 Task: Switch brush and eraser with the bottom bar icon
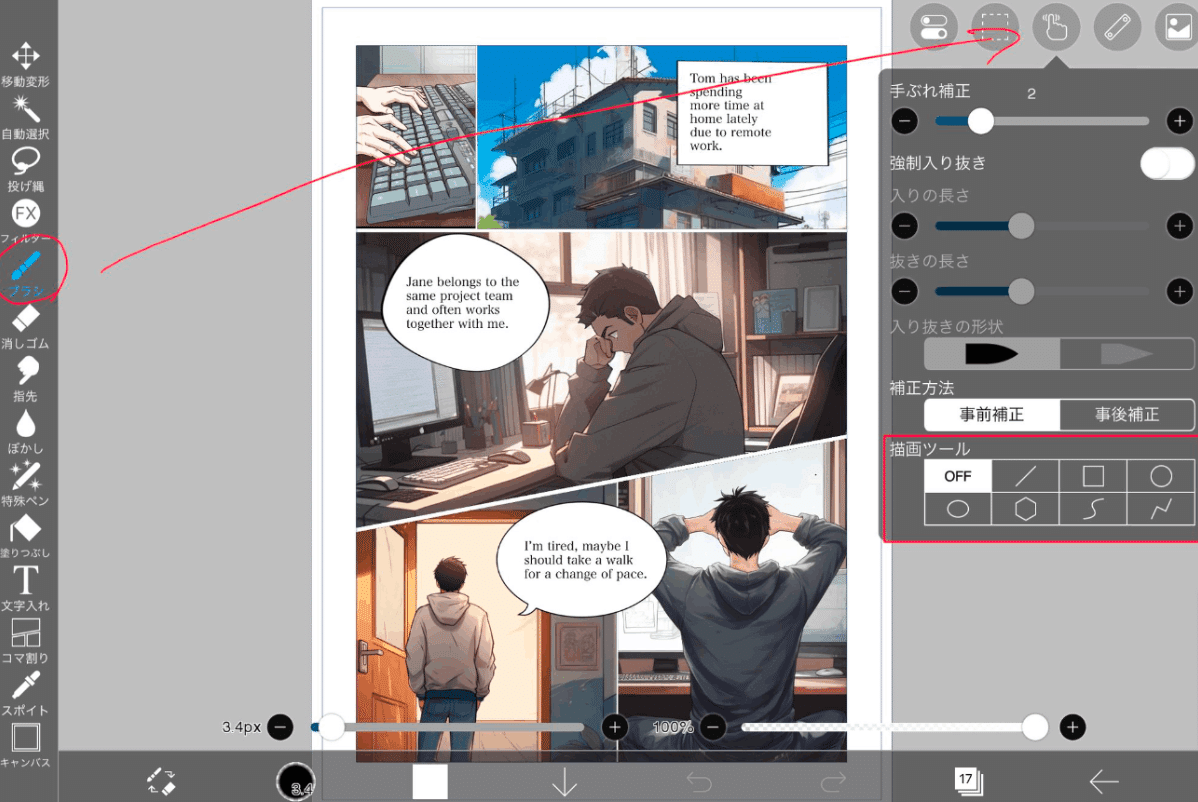[161, 781]
